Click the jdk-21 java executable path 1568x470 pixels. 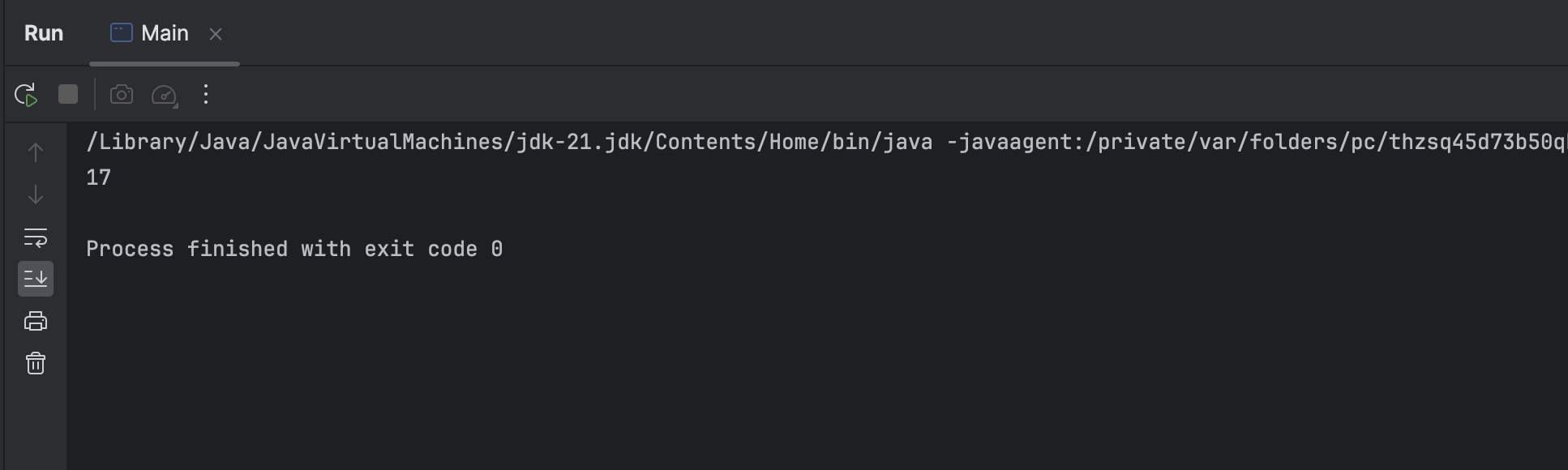[x=509, y=143]
